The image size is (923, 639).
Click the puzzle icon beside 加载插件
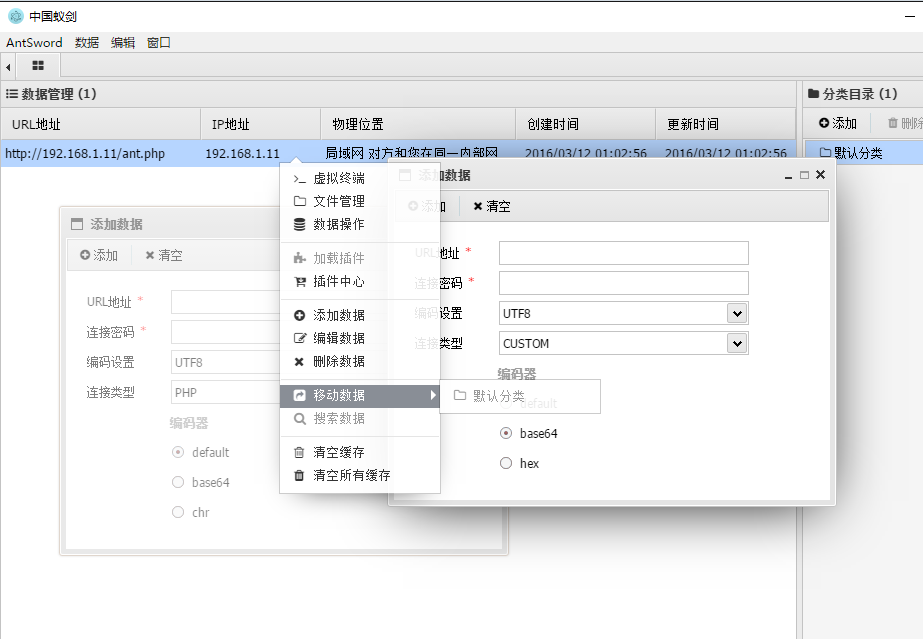pos(300,258)
